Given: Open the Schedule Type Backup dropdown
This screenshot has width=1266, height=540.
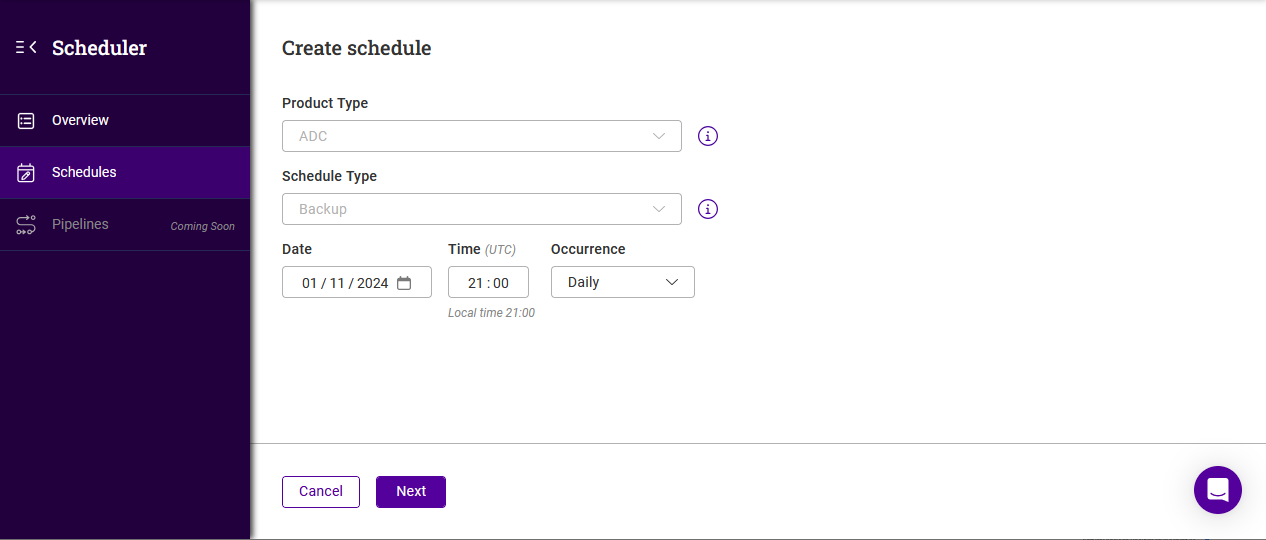Looking at the screenshot, I should point(482,209).
